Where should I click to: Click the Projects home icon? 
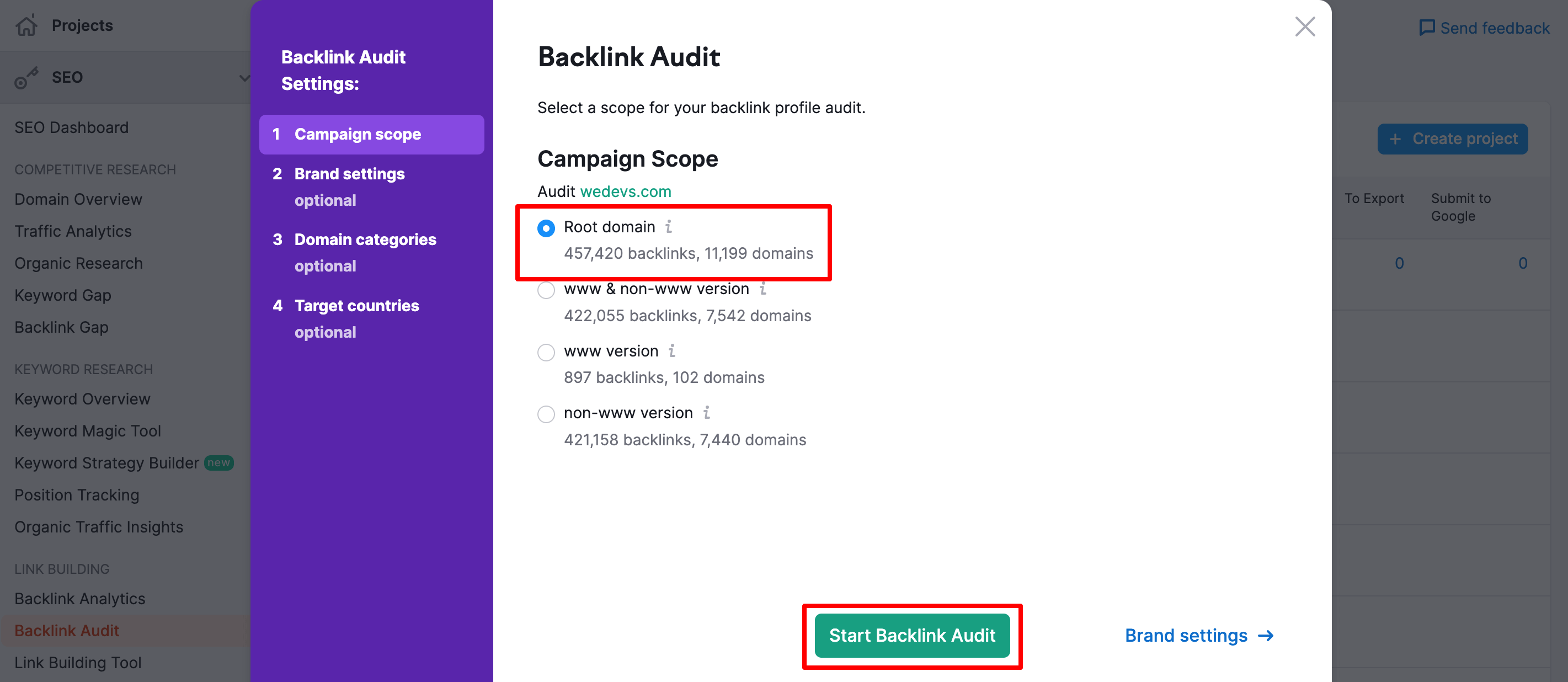(27, 25)
